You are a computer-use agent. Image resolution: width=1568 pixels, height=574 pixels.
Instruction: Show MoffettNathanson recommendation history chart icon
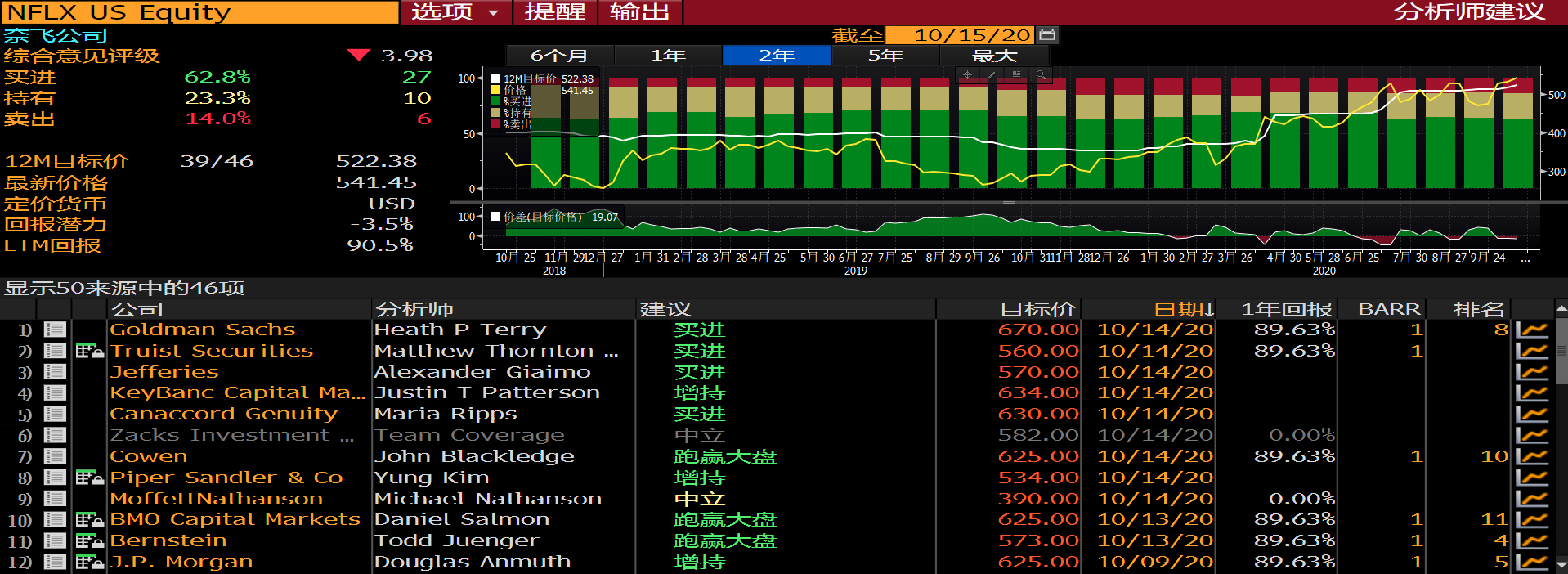tap(1532, 499)
